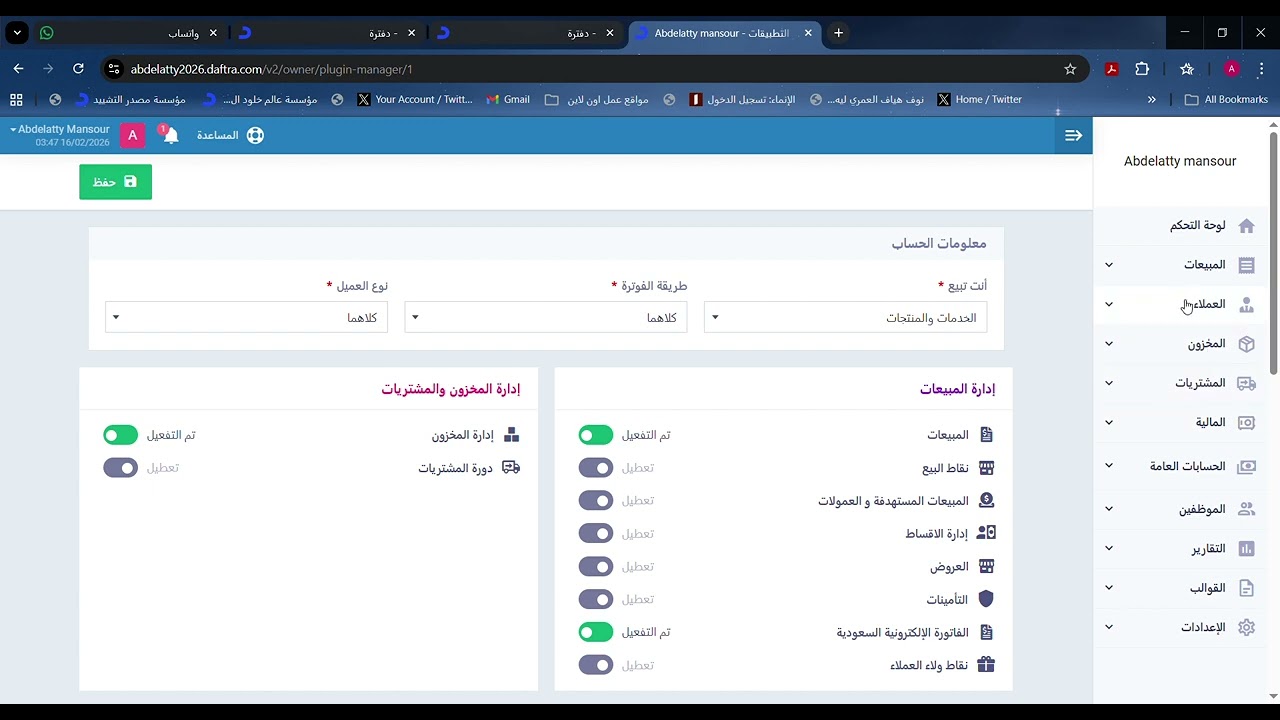This screenshot has height=720, width=1280.
Task: Open the التقارير menu item
Action: [x=1180, y=549]
